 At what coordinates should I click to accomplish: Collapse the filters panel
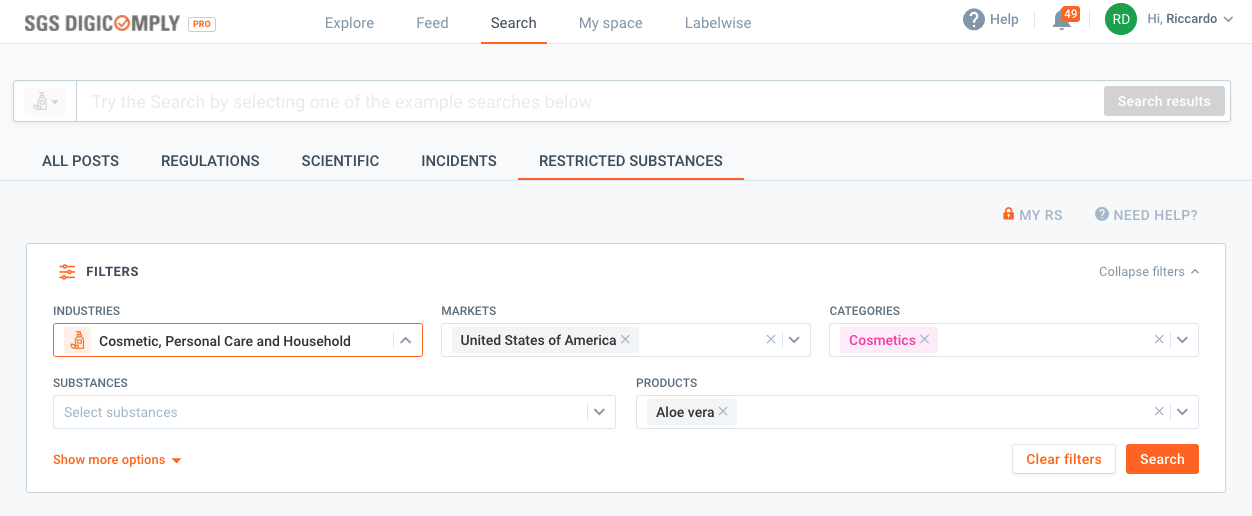coord(1149,272)
